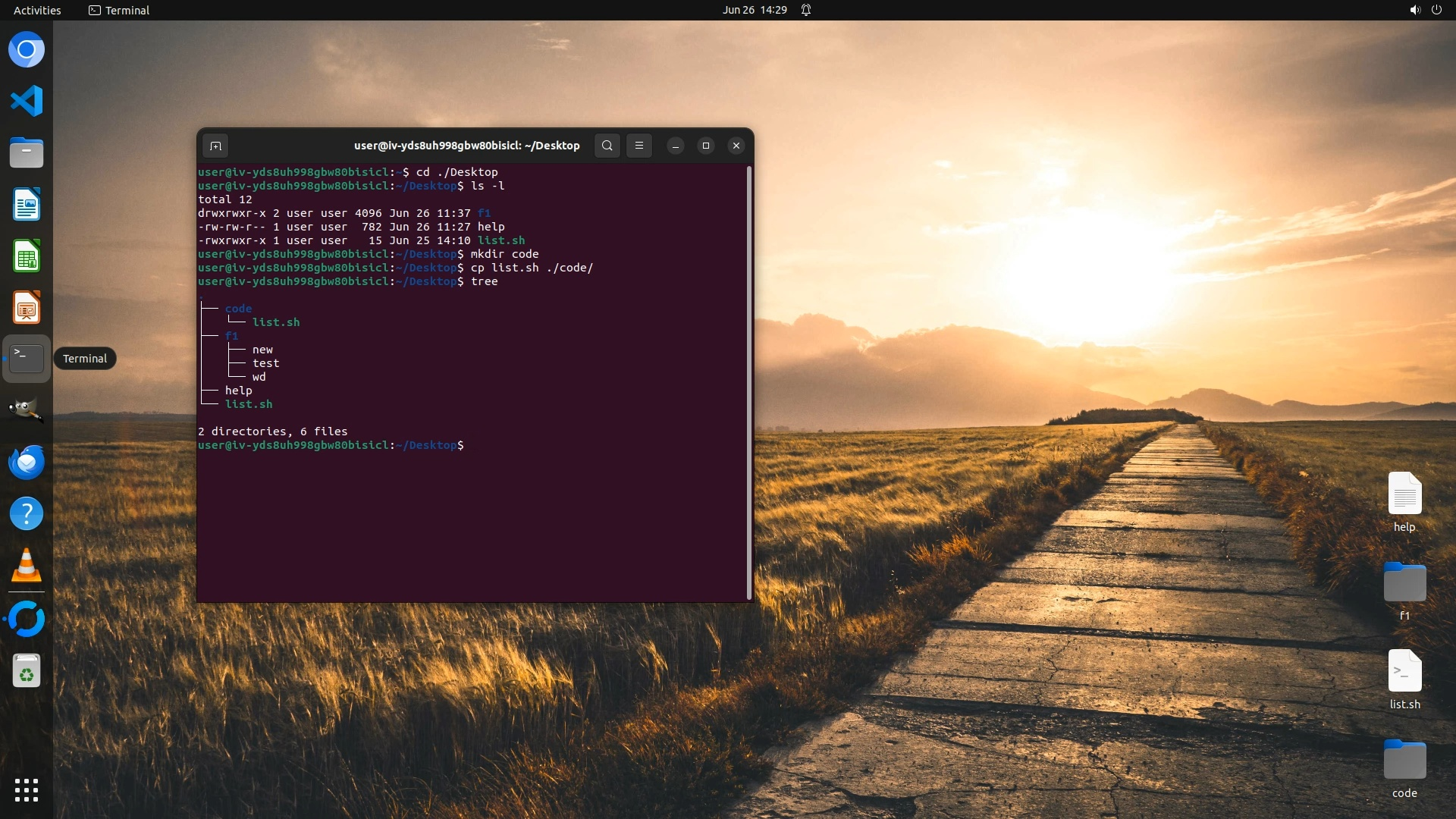Launch LibreOffice Writer from dock
Screen dimensions: 1456x819
pos(27,205)
